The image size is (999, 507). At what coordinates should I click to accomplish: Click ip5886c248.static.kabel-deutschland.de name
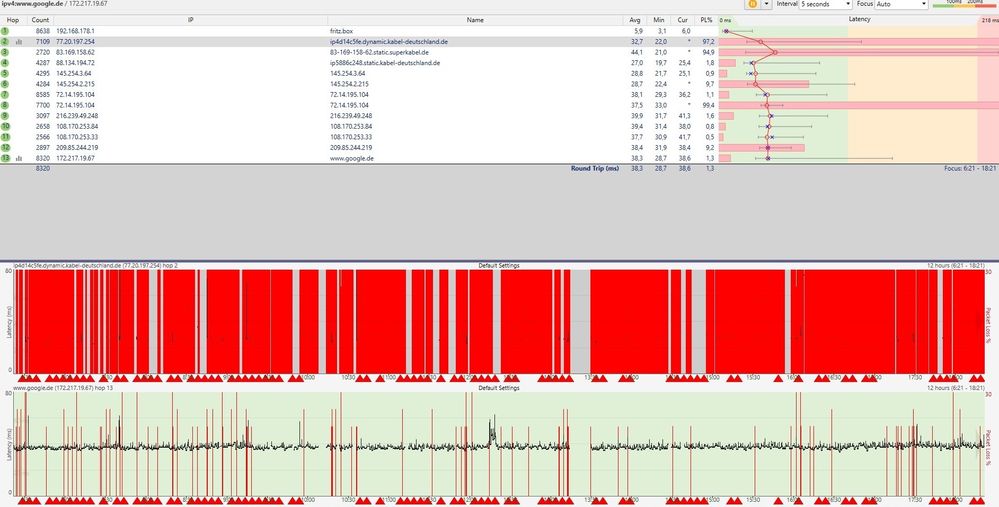click(385, 63)
